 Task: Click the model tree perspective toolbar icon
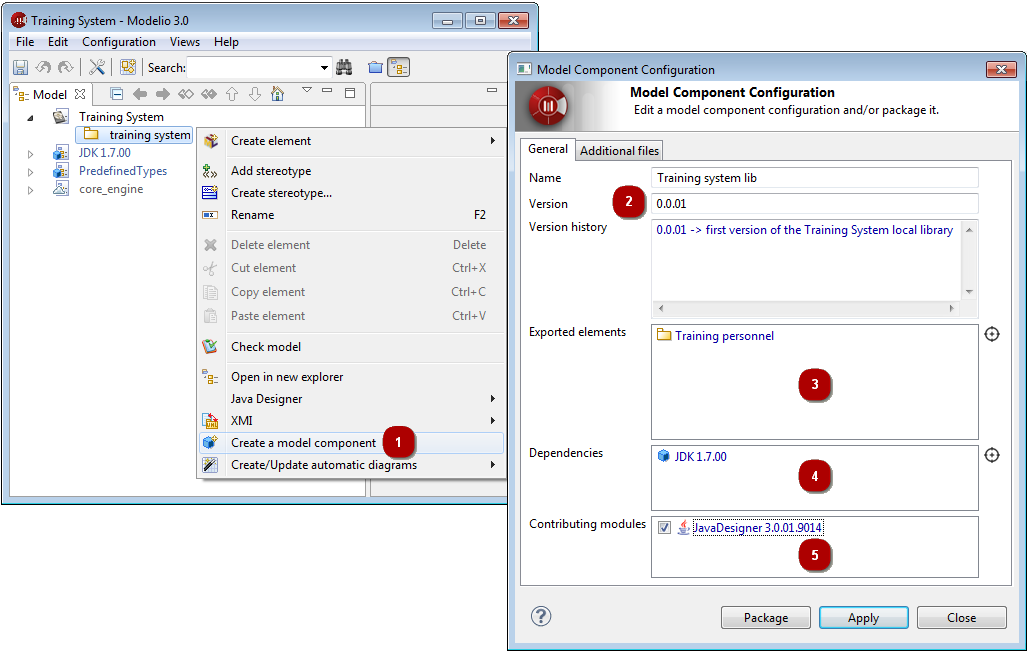pyautogui.click(x=399, y=68)
